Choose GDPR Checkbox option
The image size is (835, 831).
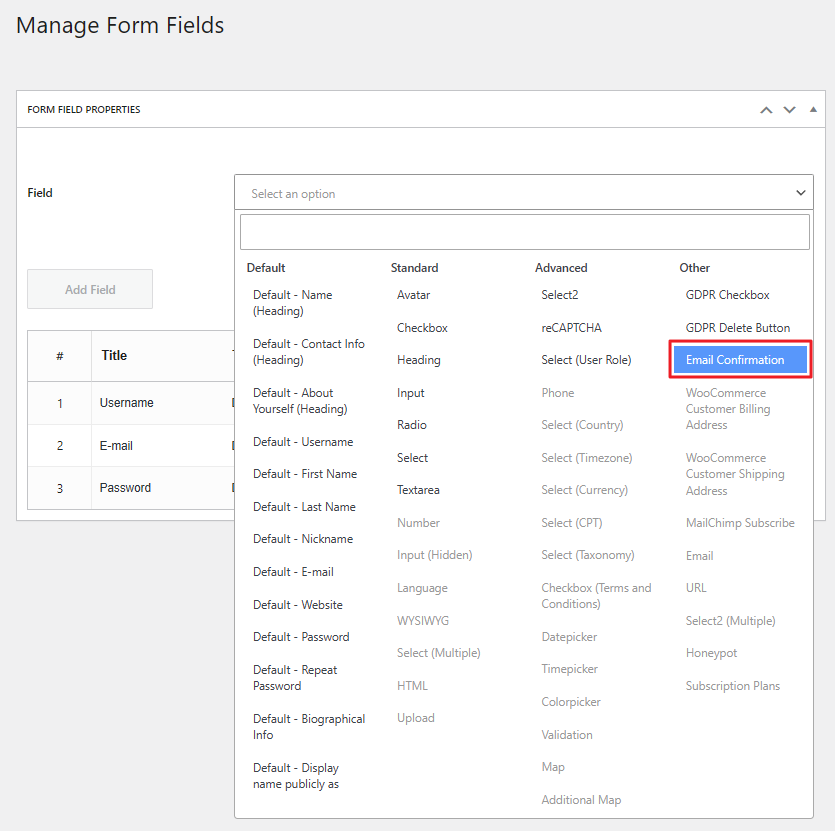[x=727, y=295]
